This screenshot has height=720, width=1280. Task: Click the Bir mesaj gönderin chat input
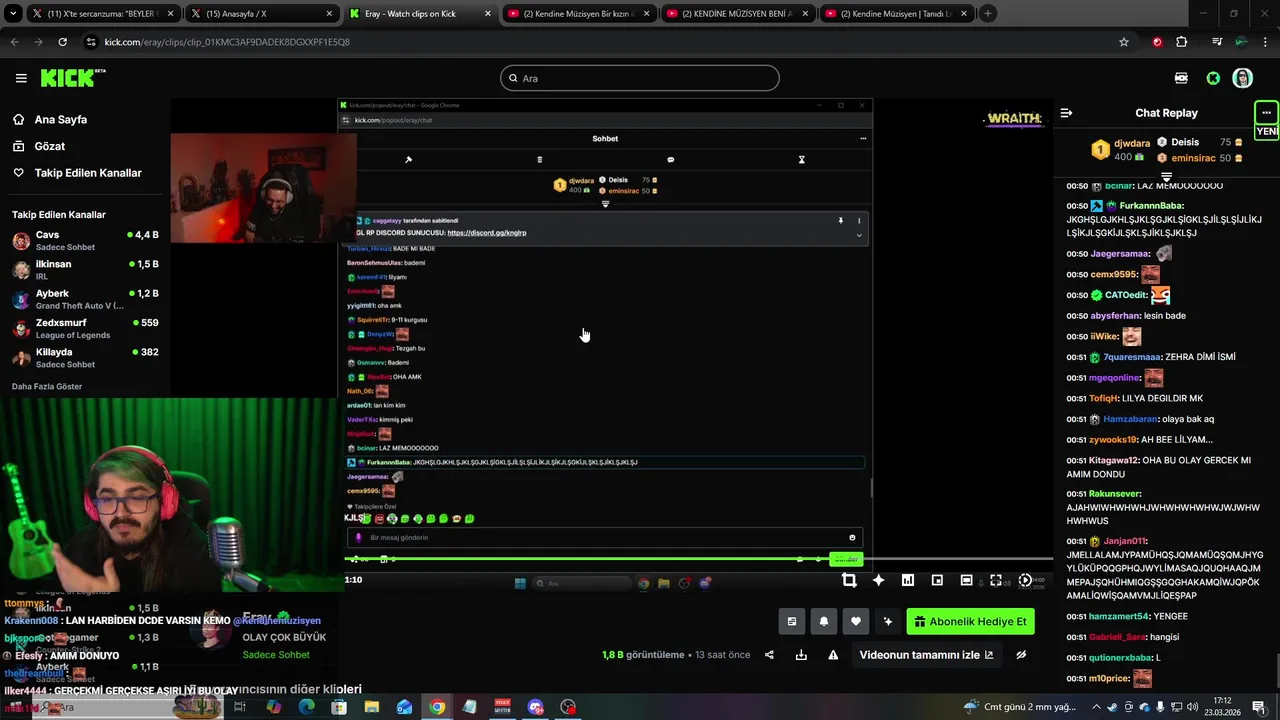click(604, 538)
